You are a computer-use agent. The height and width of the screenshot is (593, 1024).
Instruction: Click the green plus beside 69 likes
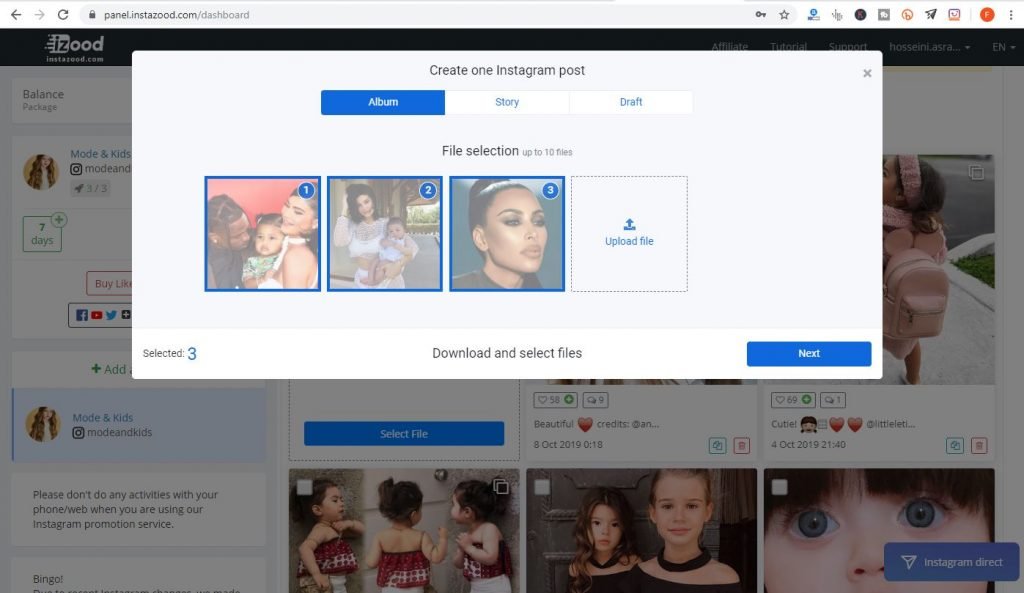click(807, 399)
